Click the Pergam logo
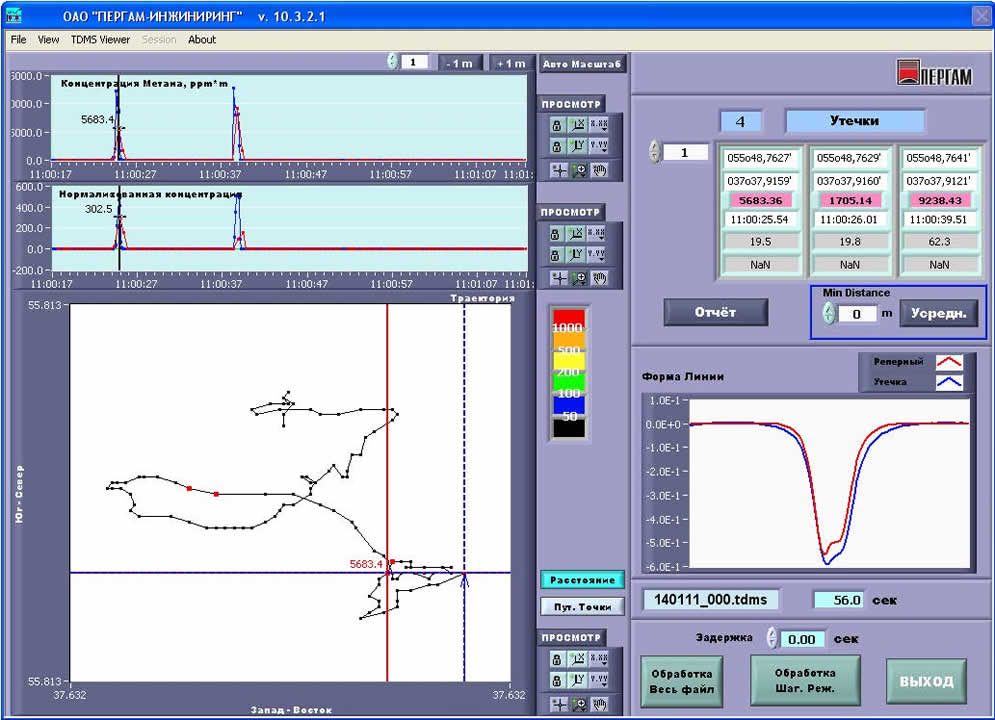Viewport: 995px width, 720px height. tap(934, 73)
